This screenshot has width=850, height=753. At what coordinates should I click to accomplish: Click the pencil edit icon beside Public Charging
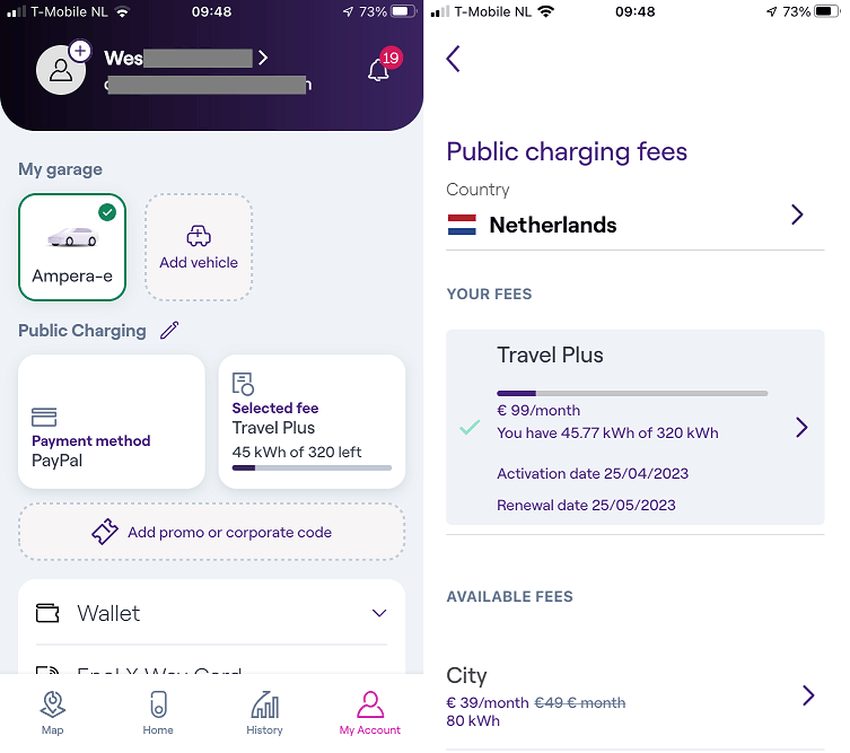[x=169, y=330]
